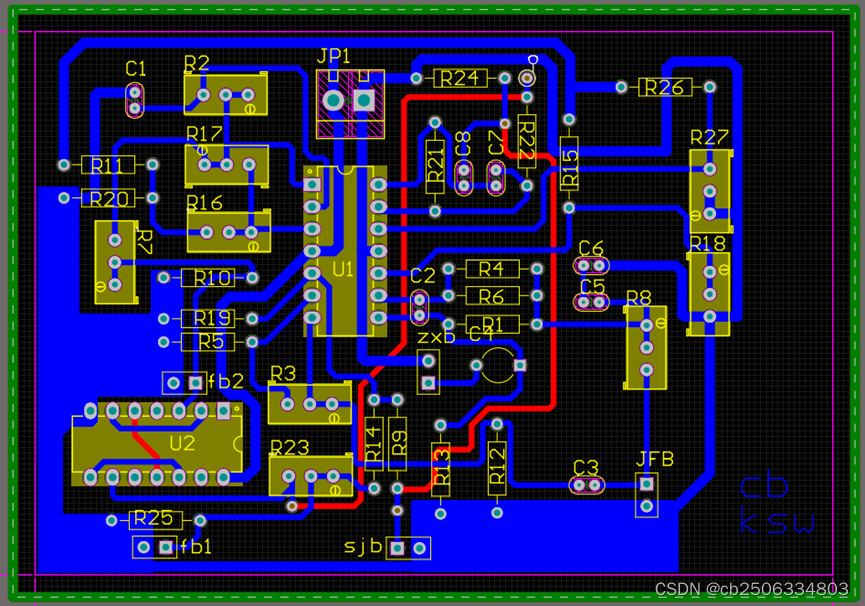Click resistor R20 label

coord(108,198)
